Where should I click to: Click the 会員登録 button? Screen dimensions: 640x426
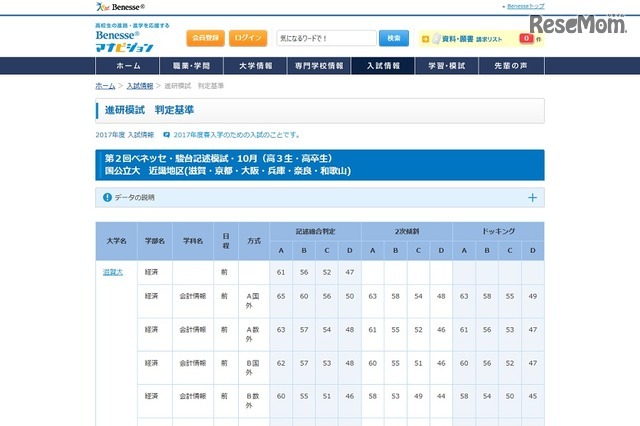[205, 38]
